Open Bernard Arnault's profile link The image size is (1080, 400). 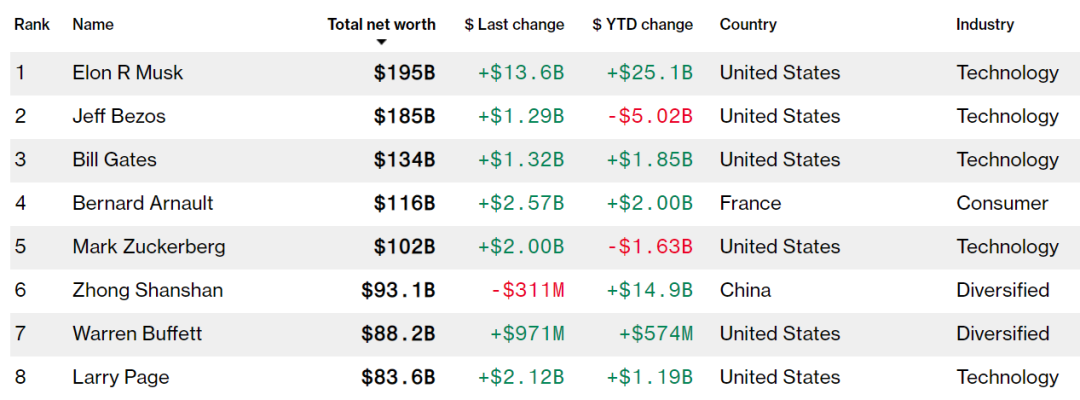pyautogui.click(x=143, y=203)
